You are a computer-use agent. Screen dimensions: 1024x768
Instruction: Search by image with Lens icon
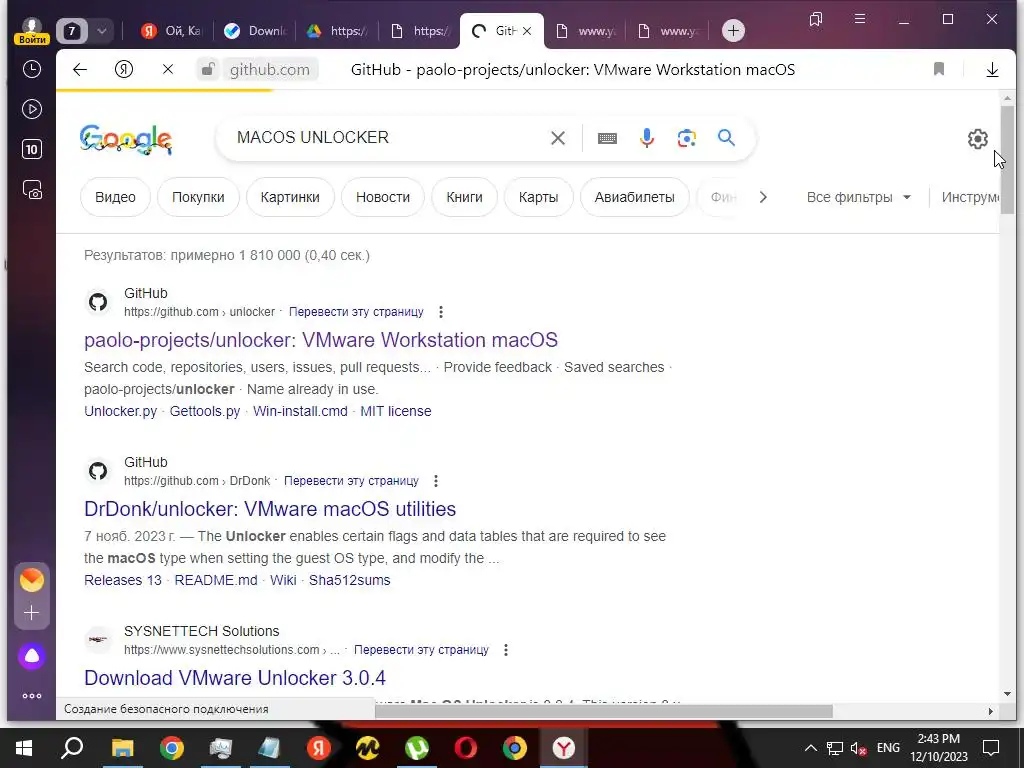[x=686, y=138]
